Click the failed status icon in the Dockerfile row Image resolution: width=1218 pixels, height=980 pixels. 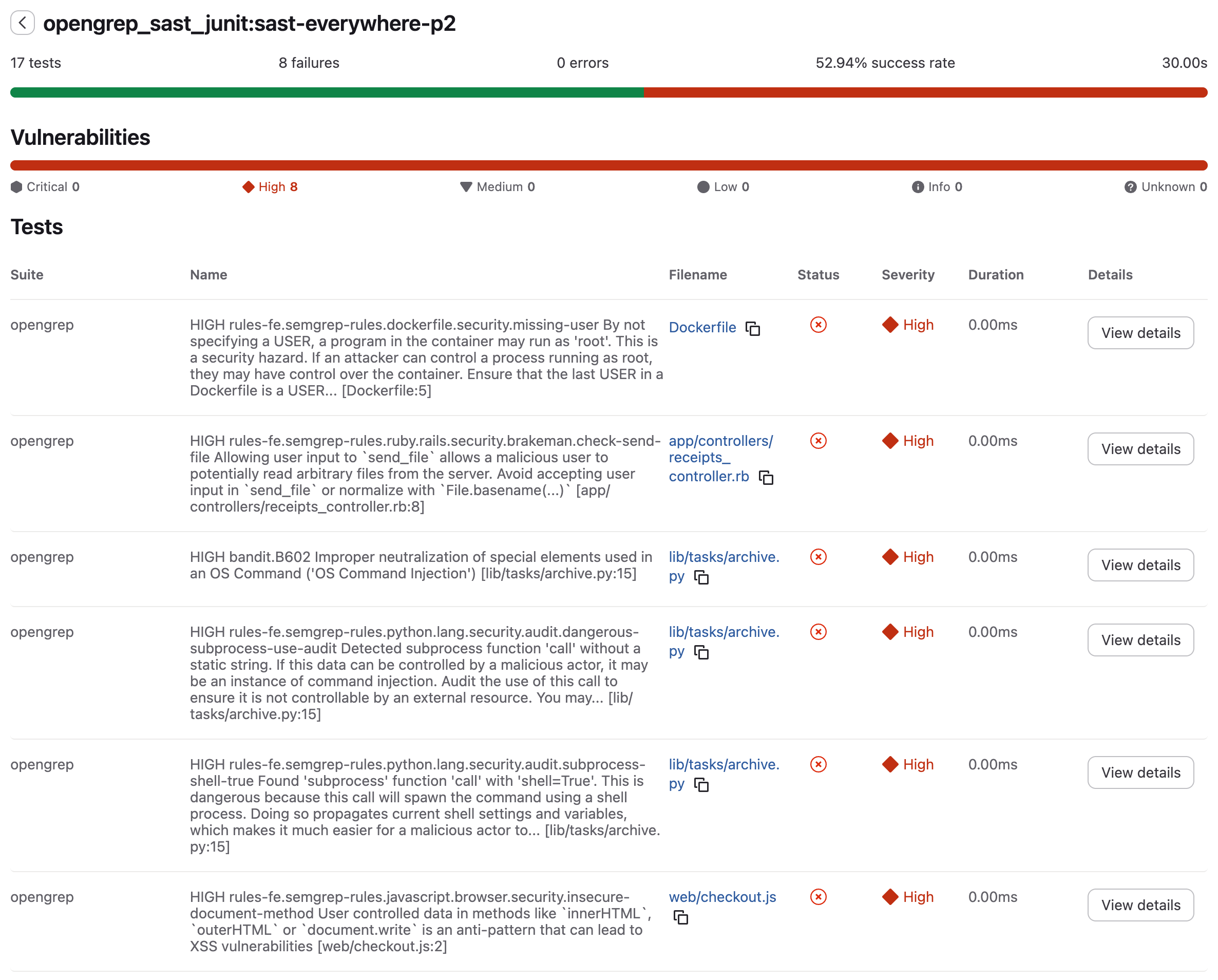tap(818, 325)
